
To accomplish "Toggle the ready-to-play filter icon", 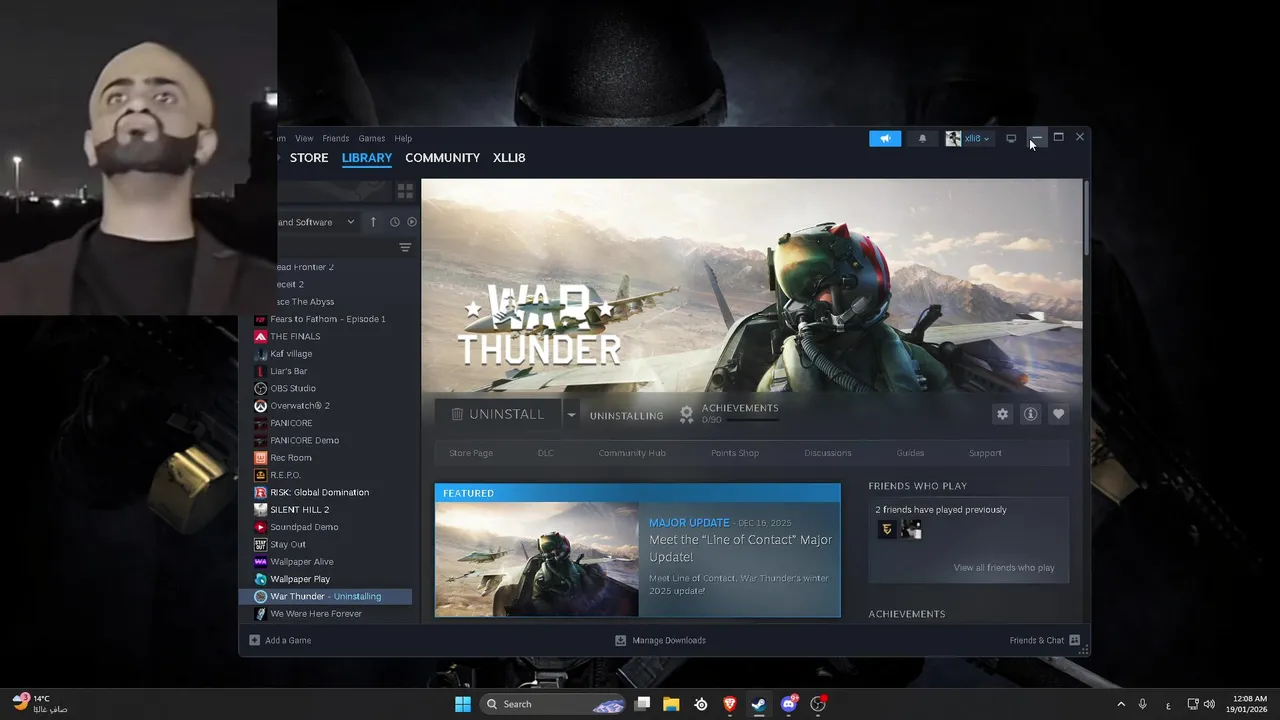I will coord(411,222).
